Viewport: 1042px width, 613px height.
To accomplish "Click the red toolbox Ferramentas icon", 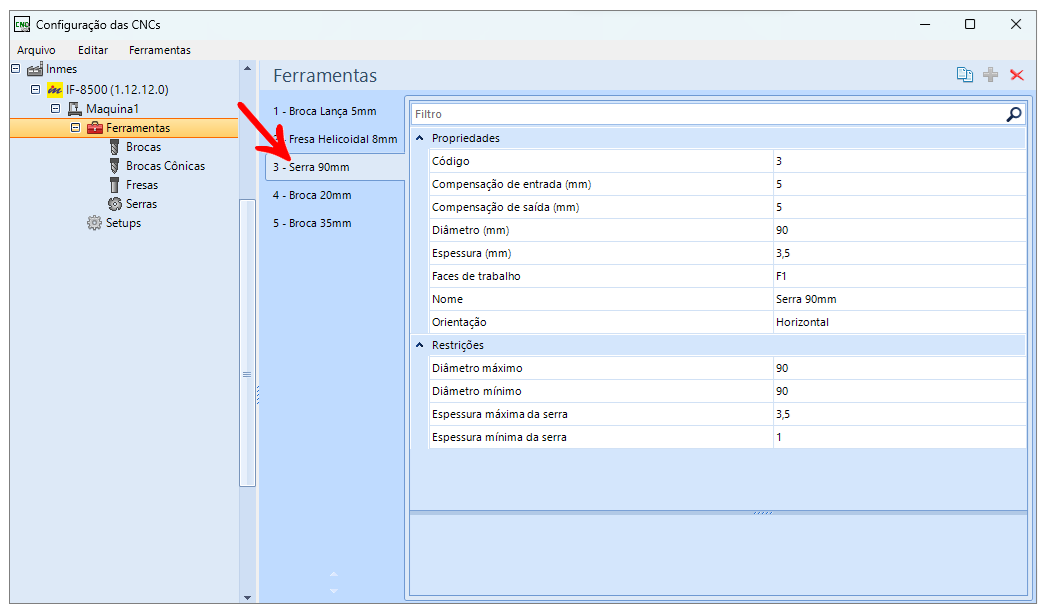I will [94, 128].
